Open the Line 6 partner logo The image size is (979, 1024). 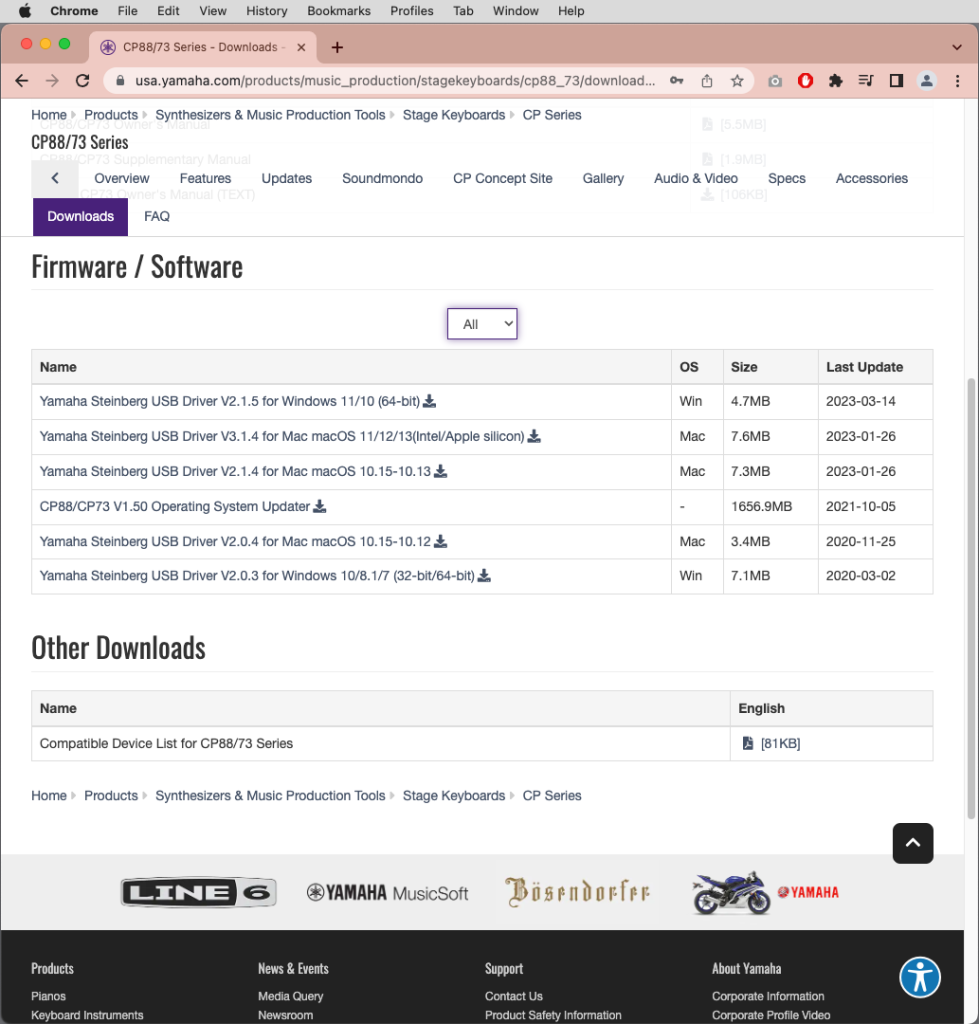click(197, 891)
